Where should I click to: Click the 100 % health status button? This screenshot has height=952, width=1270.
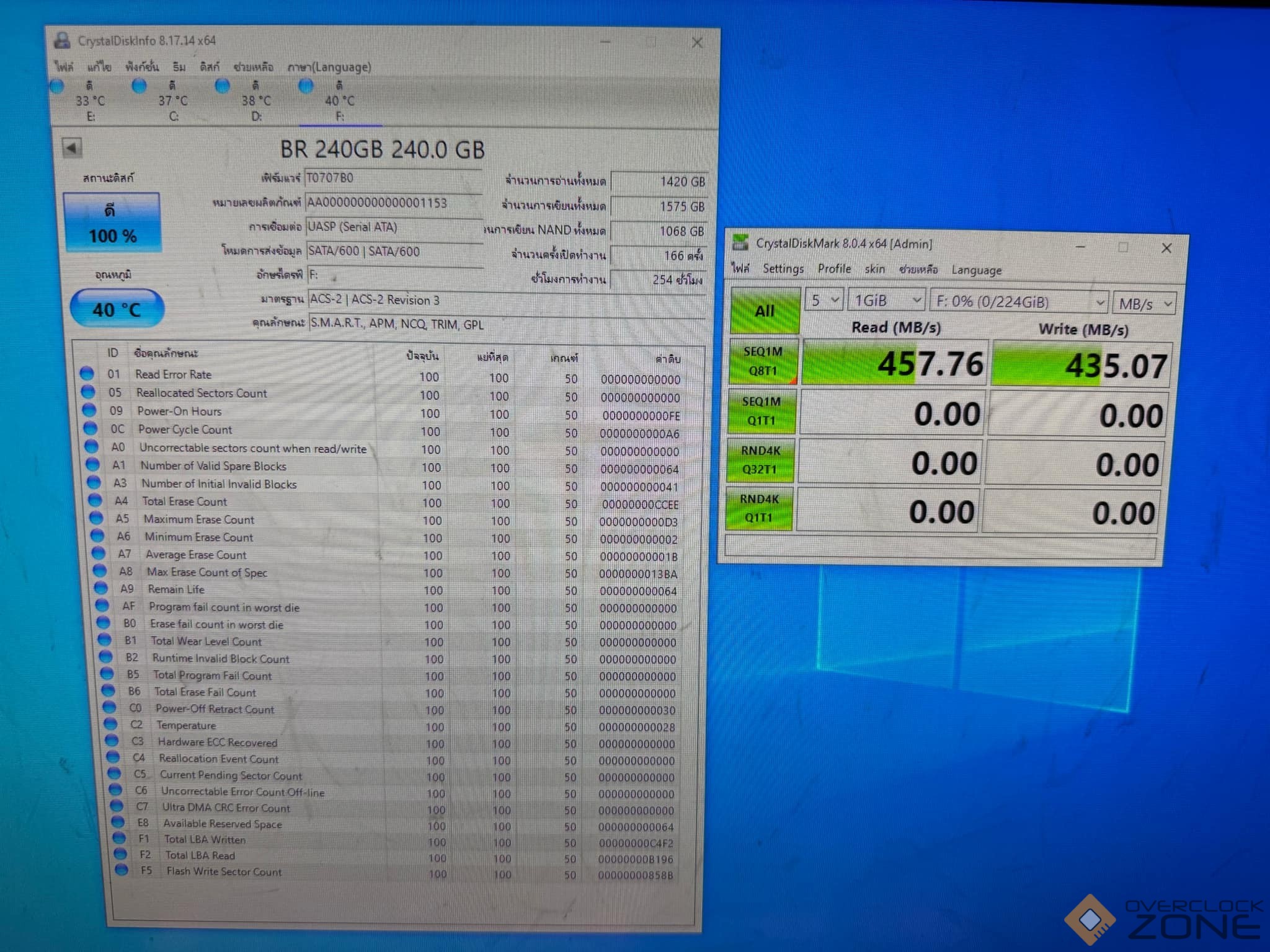pyautogui.click(x=112, y=223)
